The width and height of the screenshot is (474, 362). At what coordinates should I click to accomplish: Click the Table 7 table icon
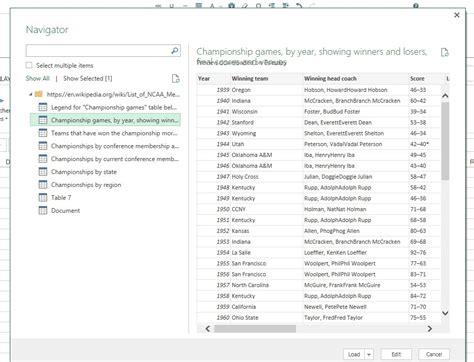[43, 198]
